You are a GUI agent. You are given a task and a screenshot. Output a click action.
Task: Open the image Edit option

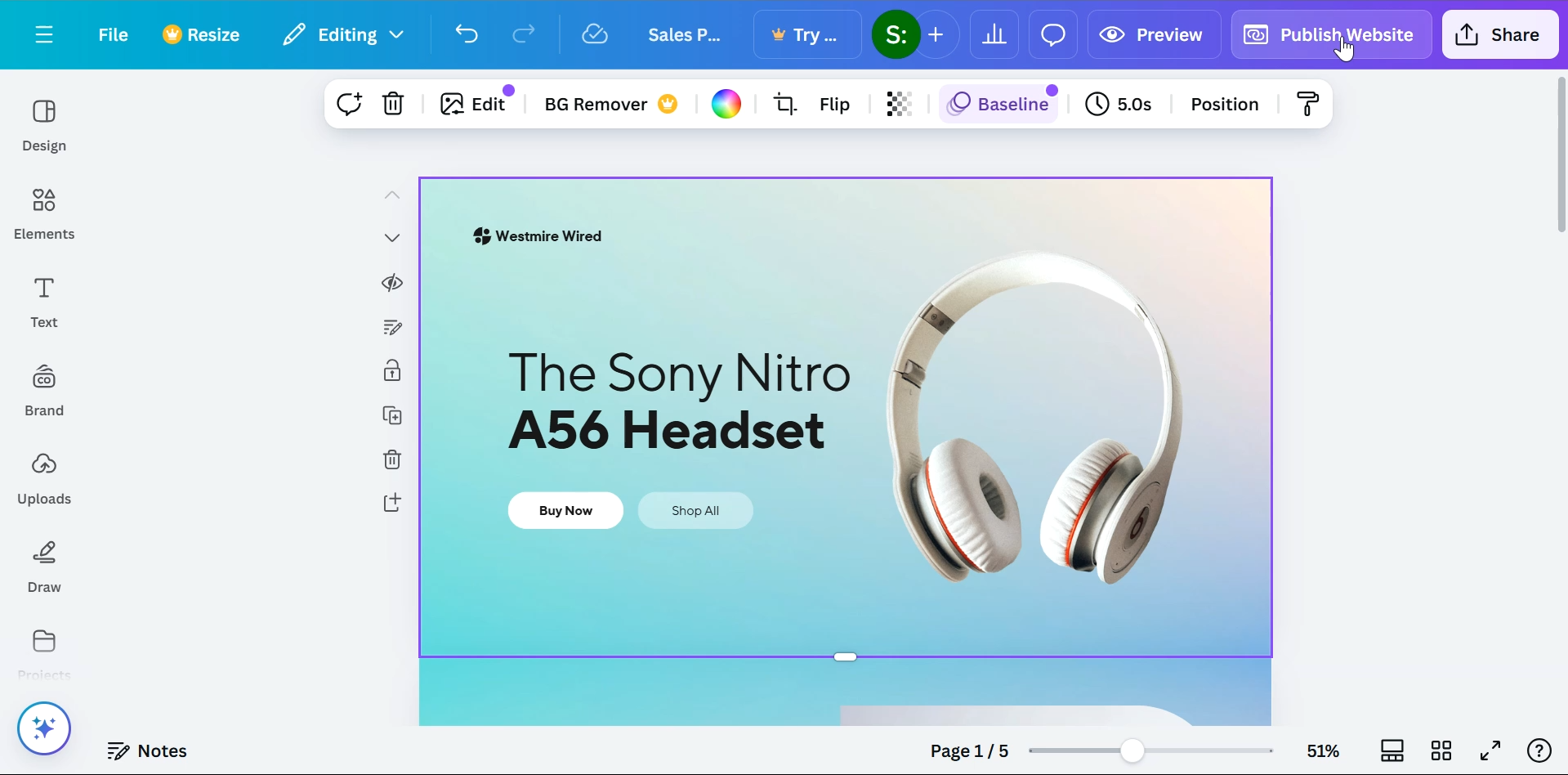(474, 104)
